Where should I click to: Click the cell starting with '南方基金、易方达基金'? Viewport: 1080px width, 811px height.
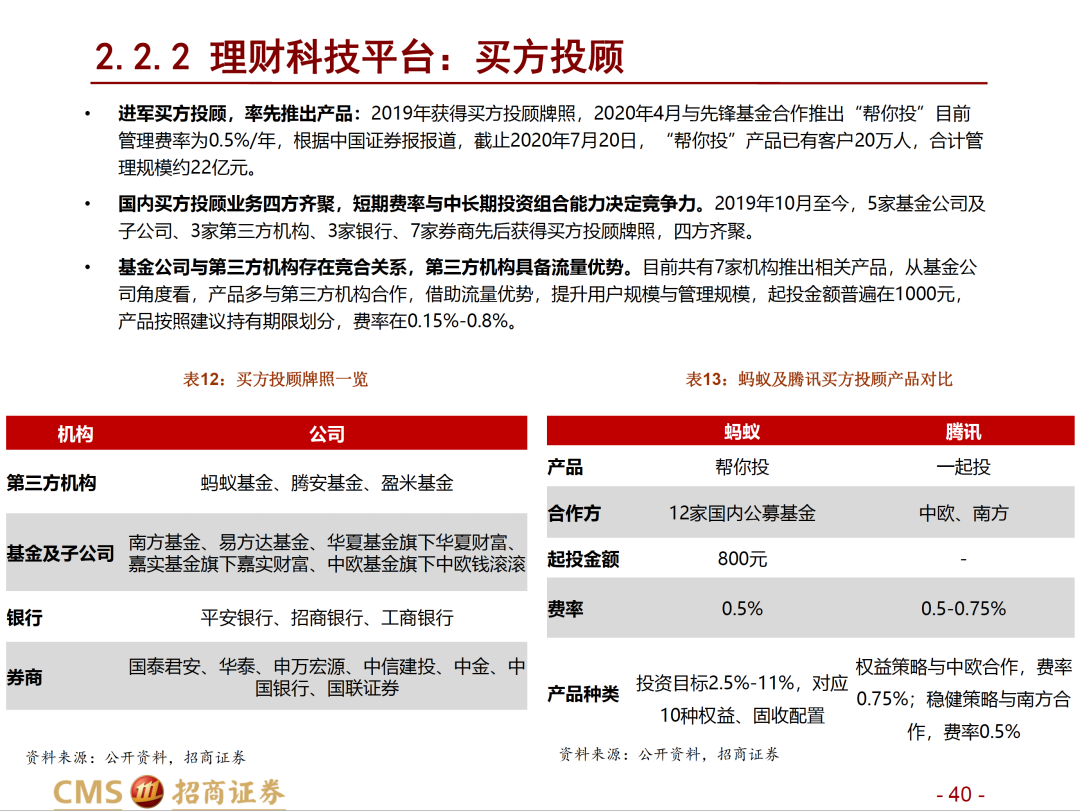[x=327, y=553]
